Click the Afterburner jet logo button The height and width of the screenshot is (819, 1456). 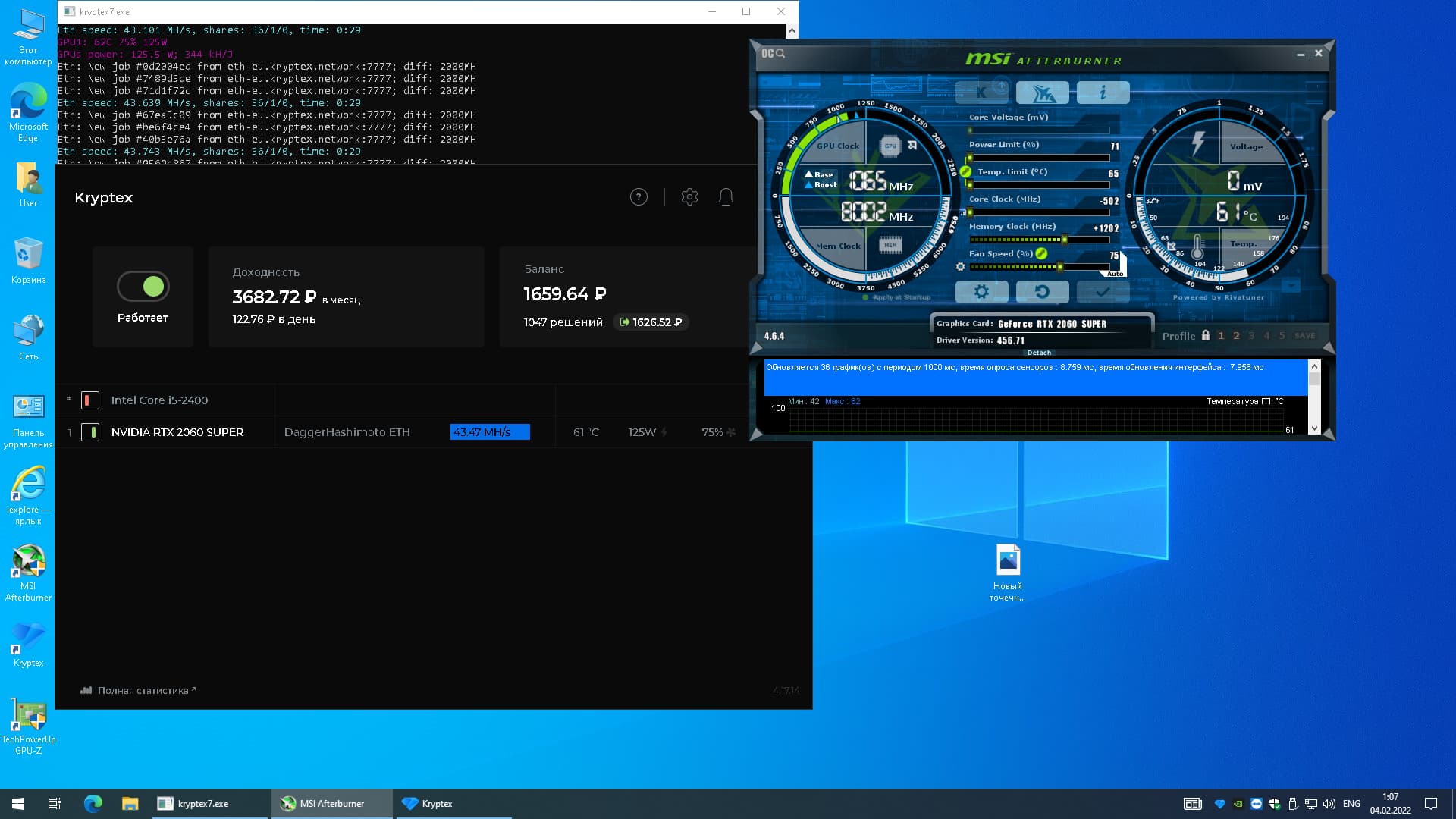(1042, 93)
